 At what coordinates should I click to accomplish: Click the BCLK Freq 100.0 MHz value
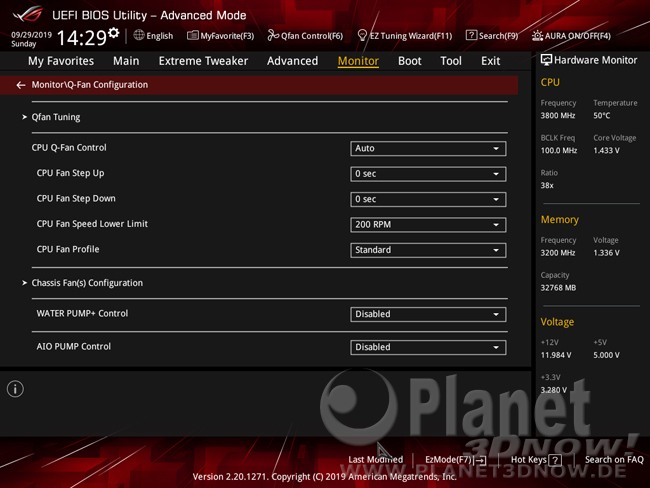pyautogui.click(x=558, y=151)
